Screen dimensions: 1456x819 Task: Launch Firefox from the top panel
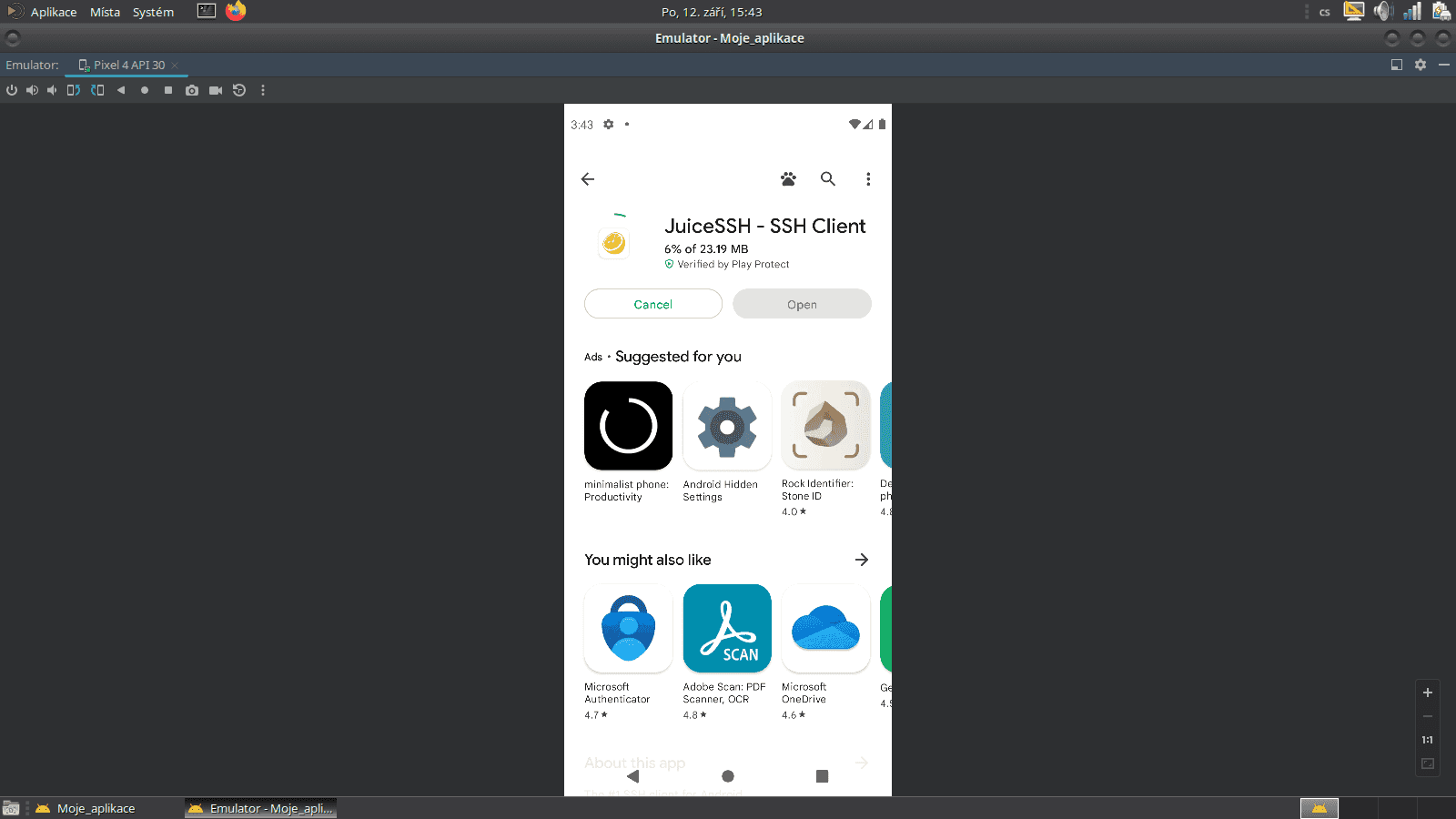(236, 11)
